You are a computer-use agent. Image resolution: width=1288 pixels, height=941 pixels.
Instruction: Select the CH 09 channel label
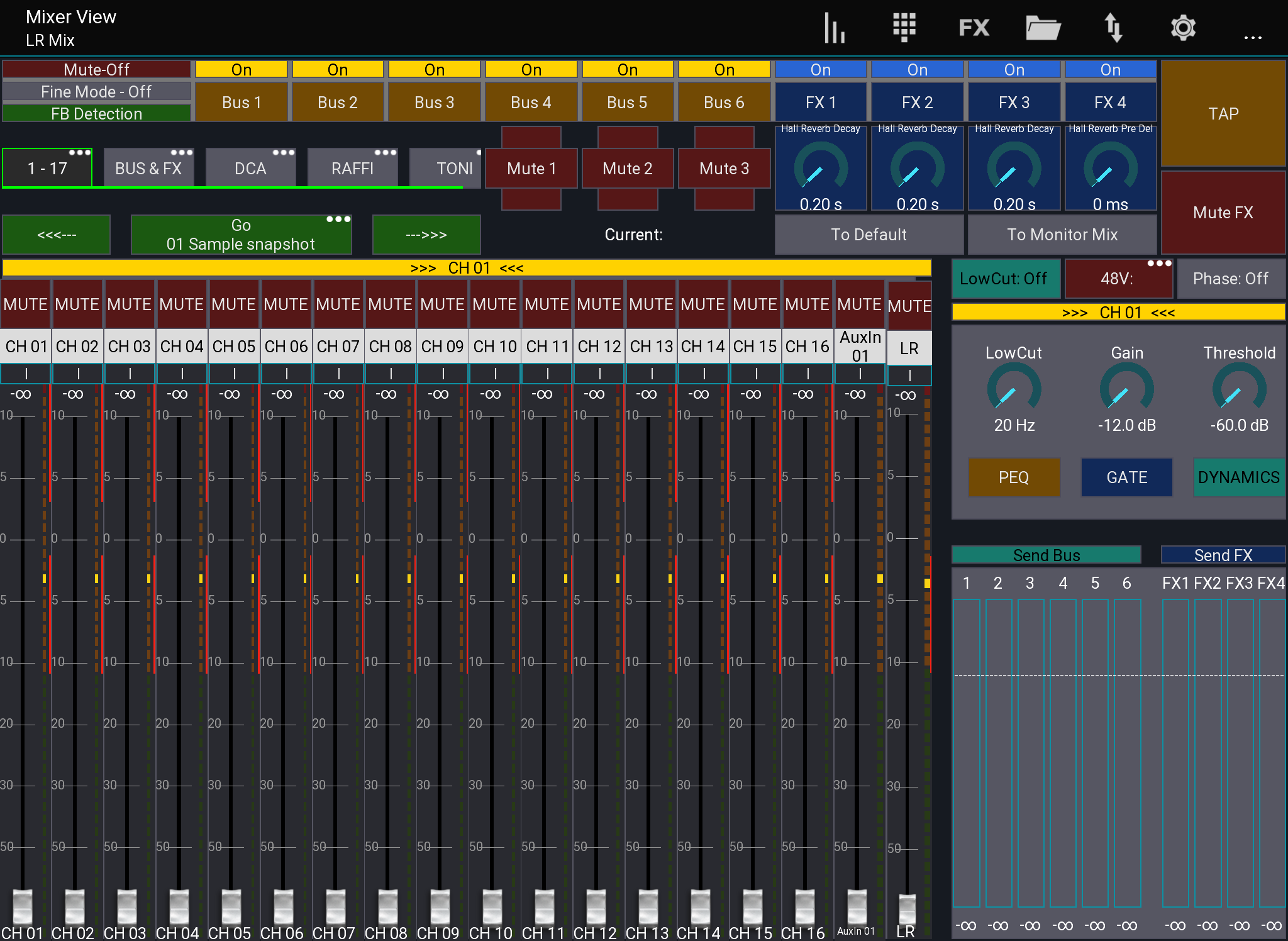coord(443,347)
